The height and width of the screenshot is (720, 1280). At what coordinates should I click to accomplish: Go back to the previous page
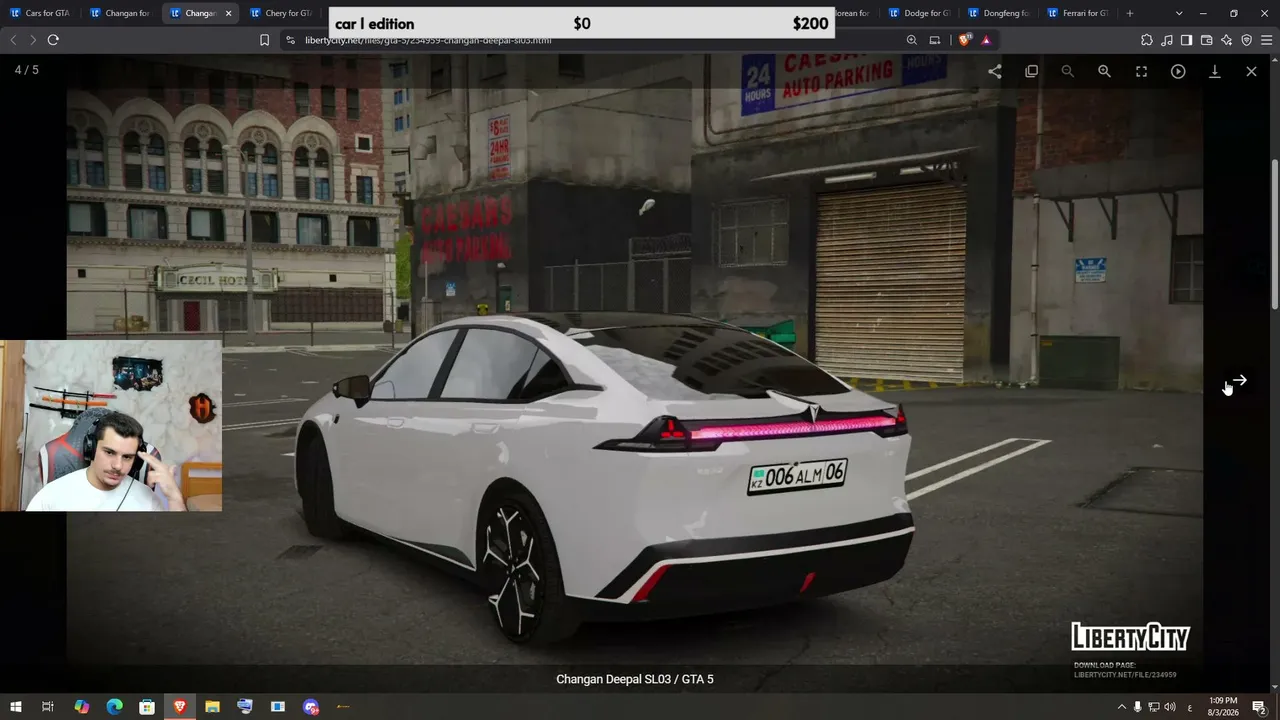click(13, 40)
